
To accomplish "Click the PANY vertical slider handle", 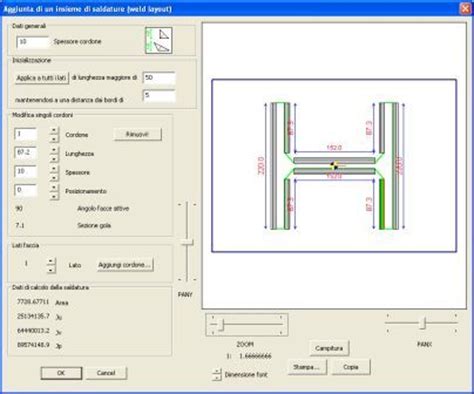I will [187, 242].
